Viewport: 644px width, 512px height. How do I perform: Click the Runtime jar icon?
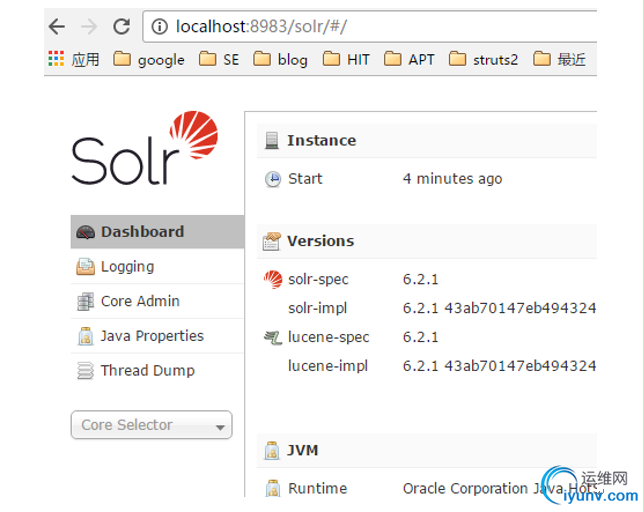[x=273, y=489]
